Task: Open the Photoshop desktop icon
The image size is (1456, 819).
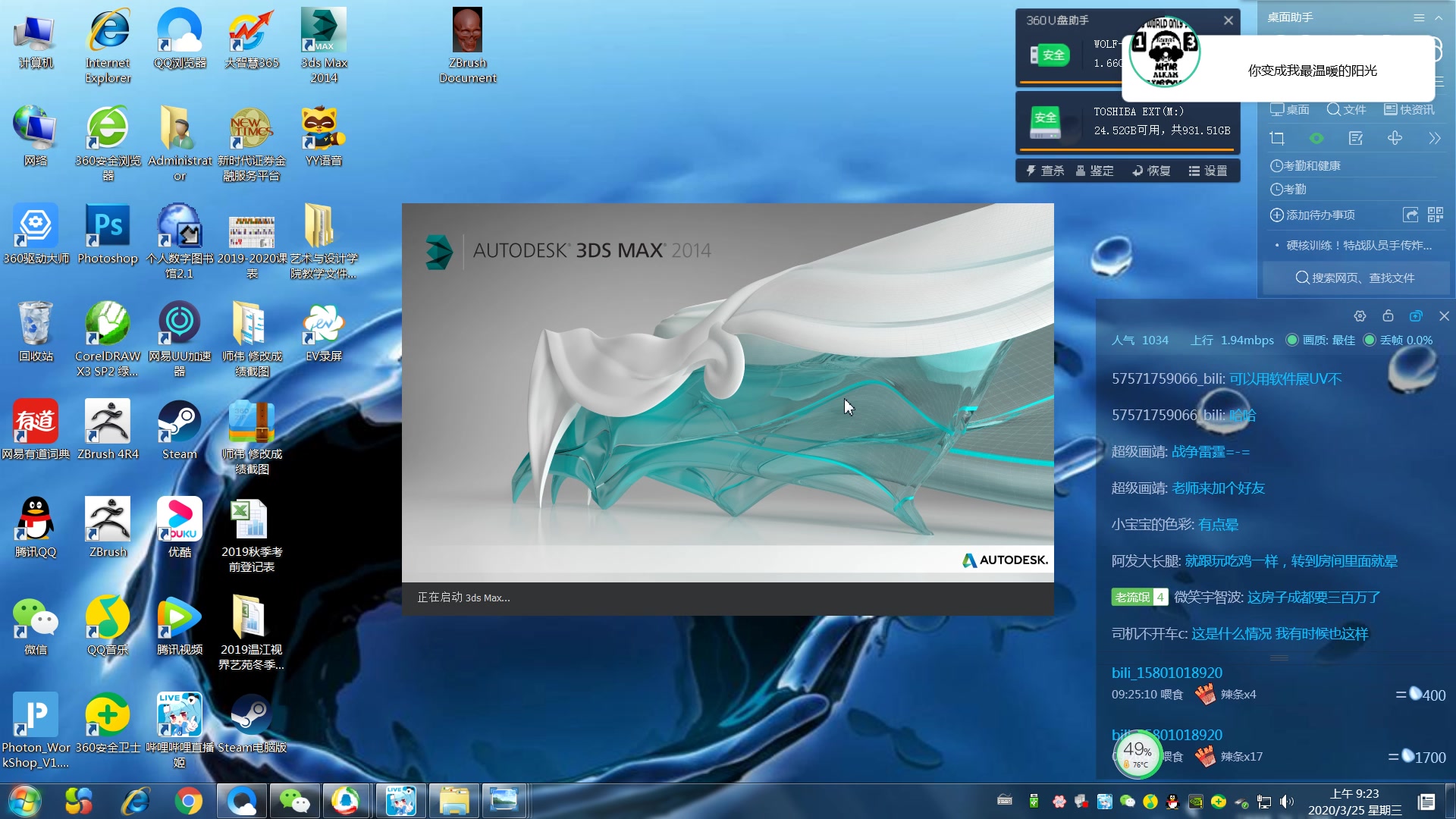Action: 108,234
